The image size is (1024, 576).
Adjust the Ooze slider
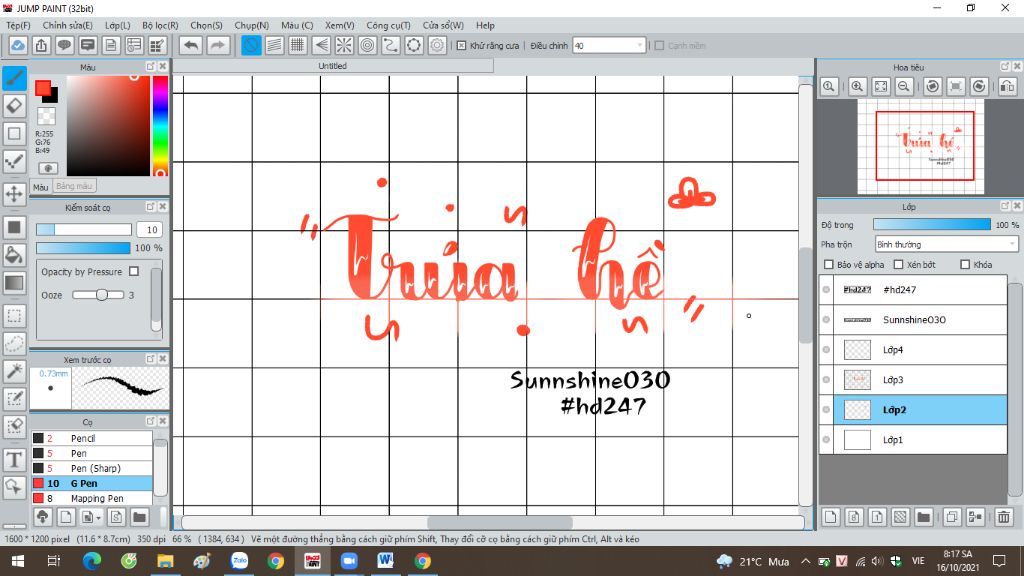[x=98, y=295]
